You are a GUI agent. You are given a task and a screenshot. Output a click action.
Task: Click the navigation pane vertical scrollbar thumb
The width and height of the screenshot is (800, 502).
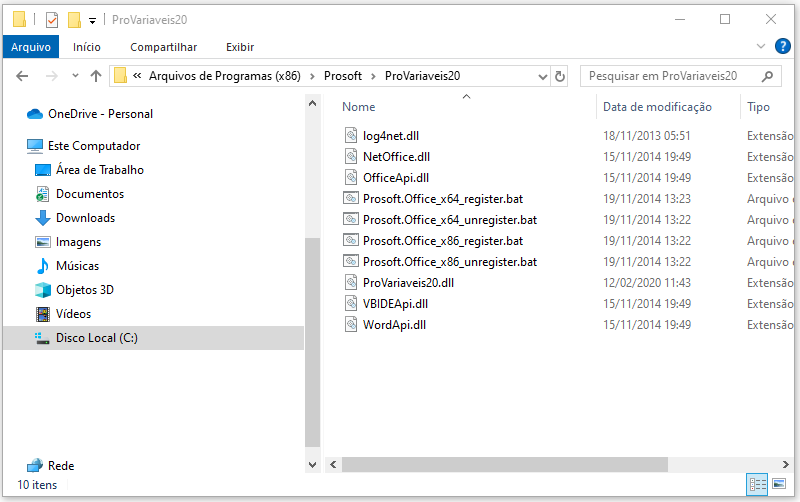coord(313,342)
